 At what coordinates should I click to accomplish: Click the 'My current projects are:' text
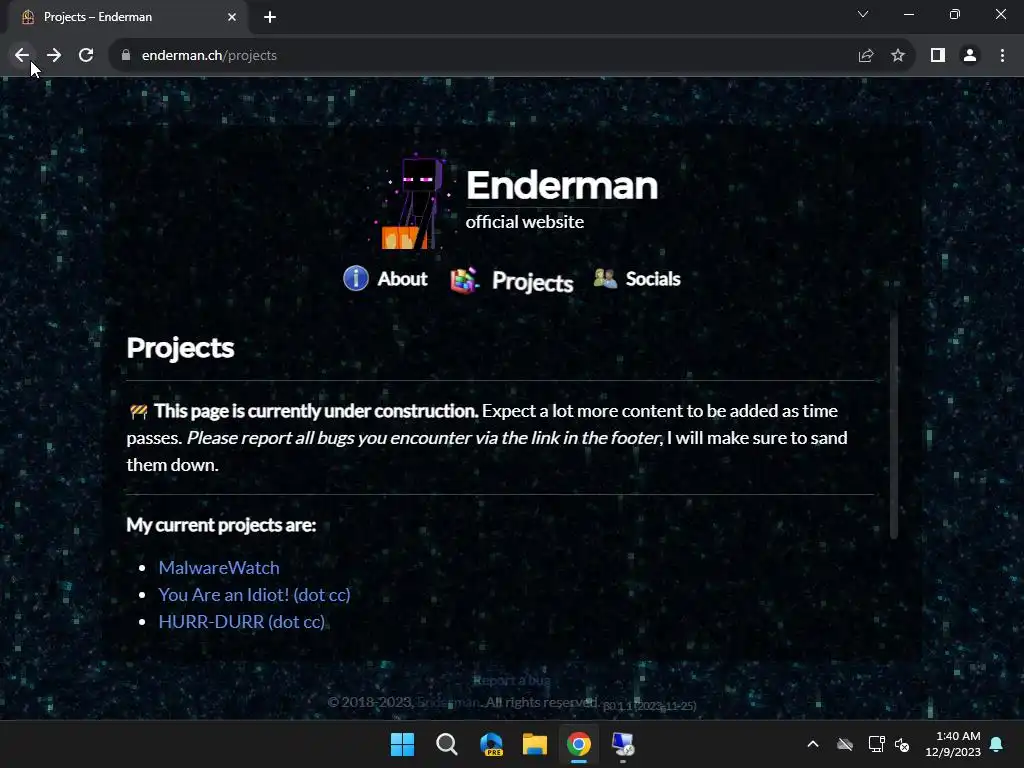coord(221,525)
